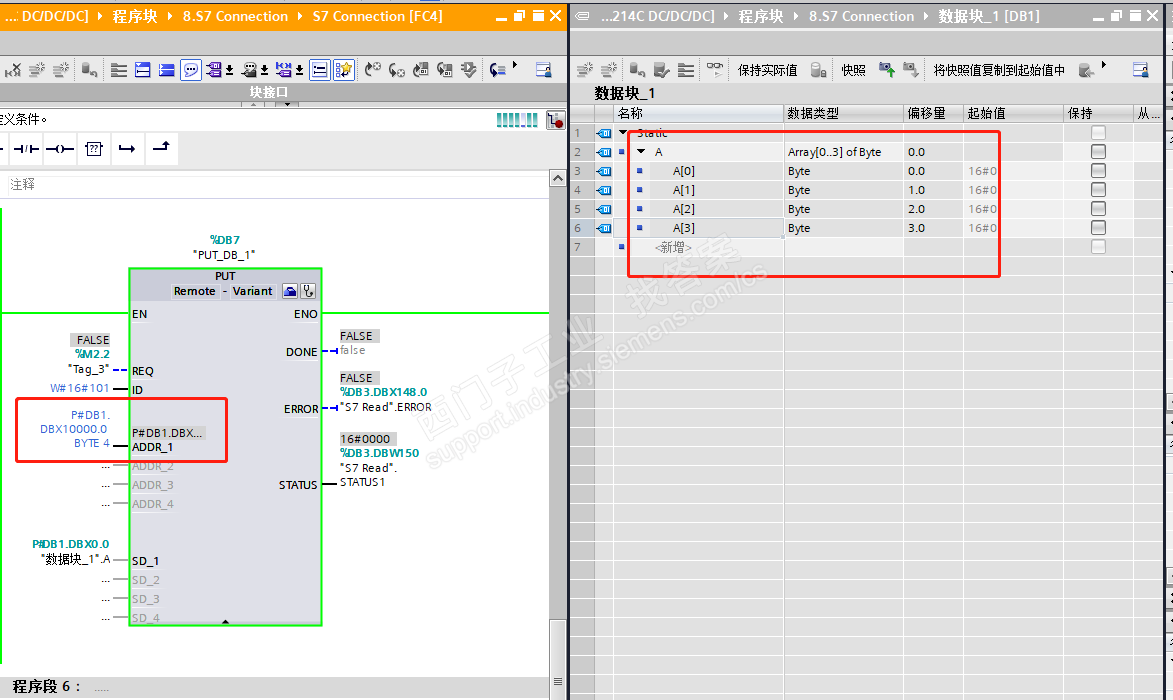Close all networks icon in FC4 toolbar
The width and height of the screenshot is (1173, 700).
pos(167,70)
